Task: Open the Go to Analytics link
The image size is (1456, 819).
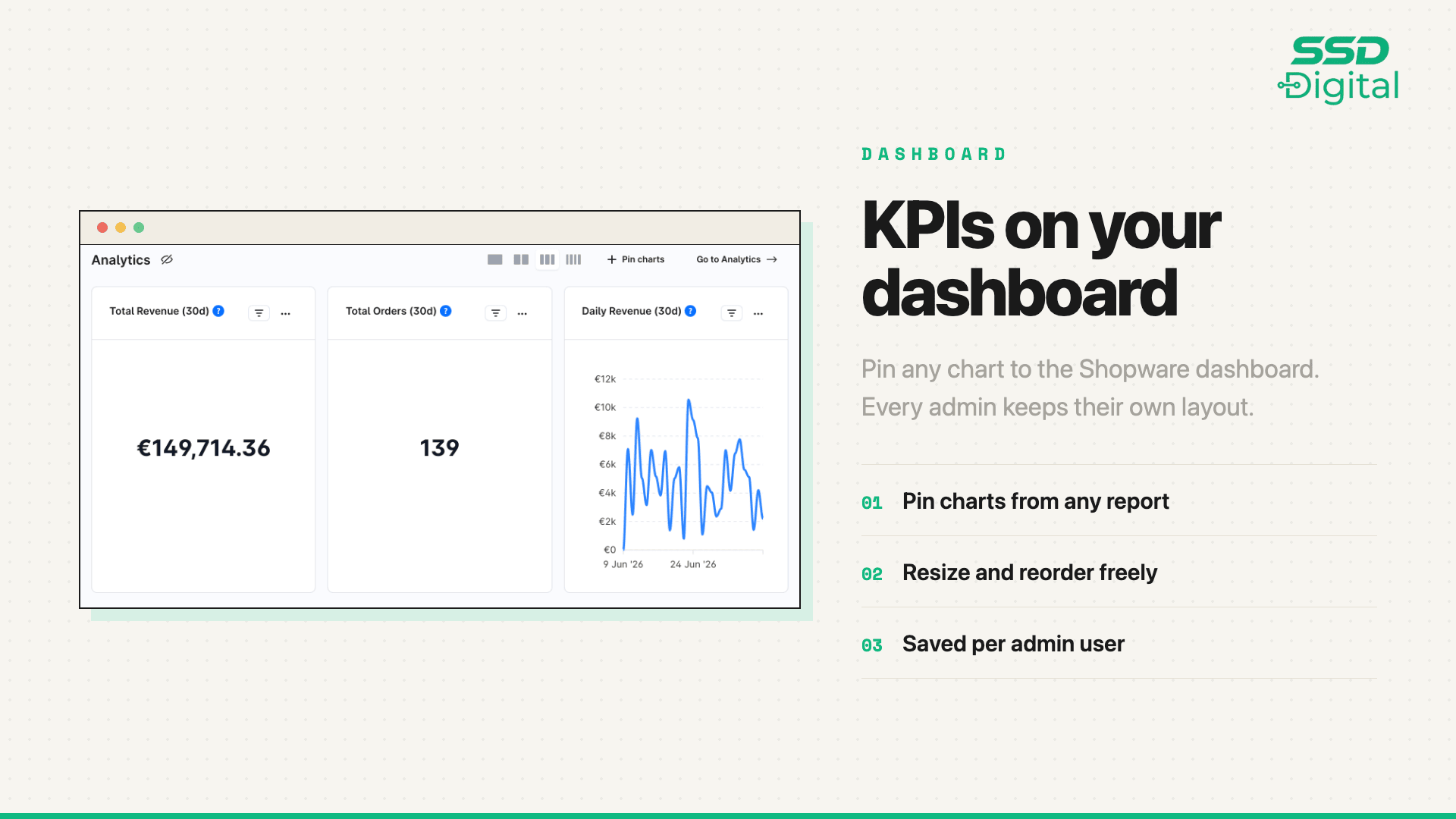Action: (737, 259)
